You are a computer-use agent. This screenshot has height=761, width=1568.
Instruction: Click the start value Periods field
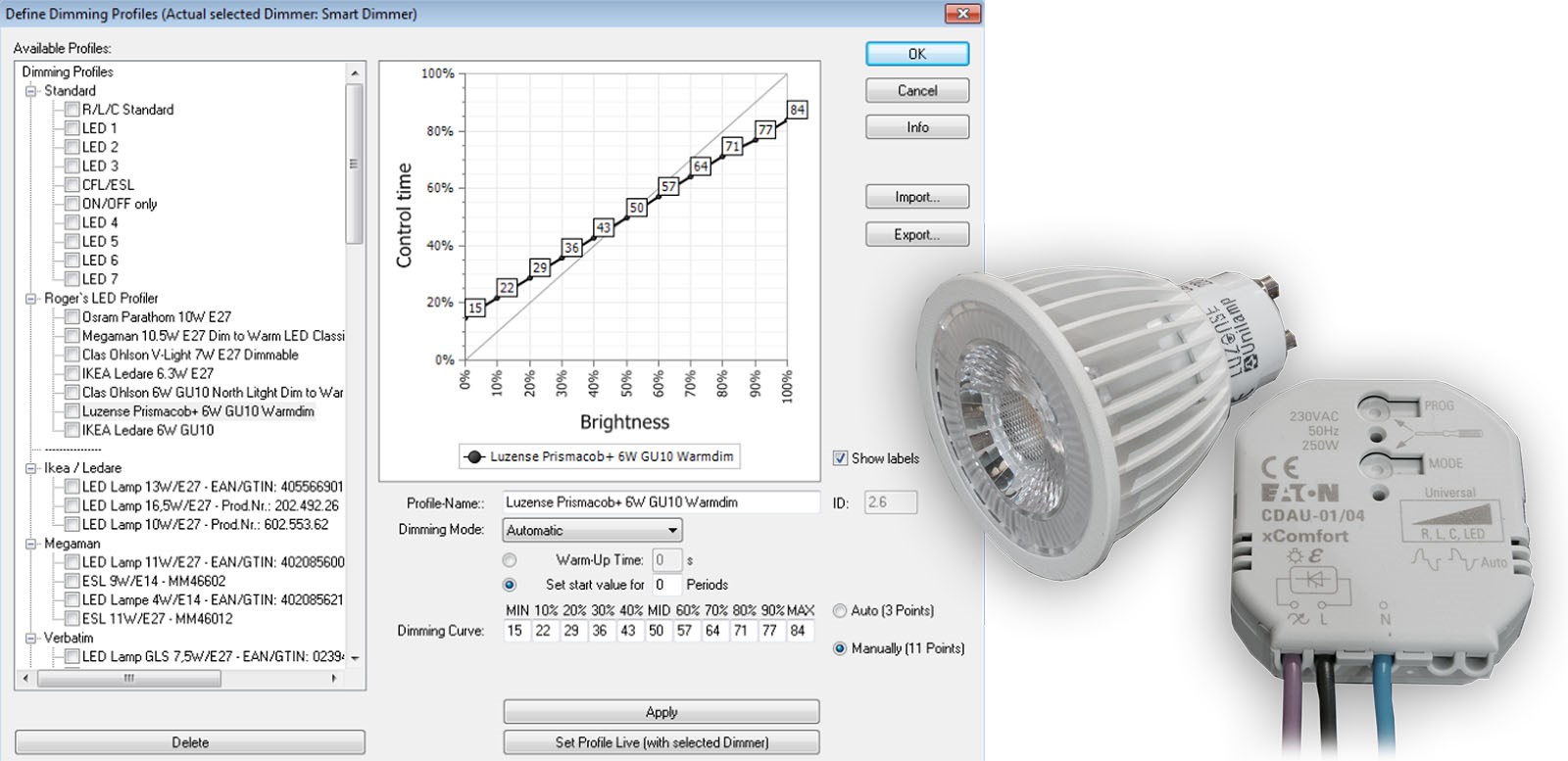tap(666, 585)
